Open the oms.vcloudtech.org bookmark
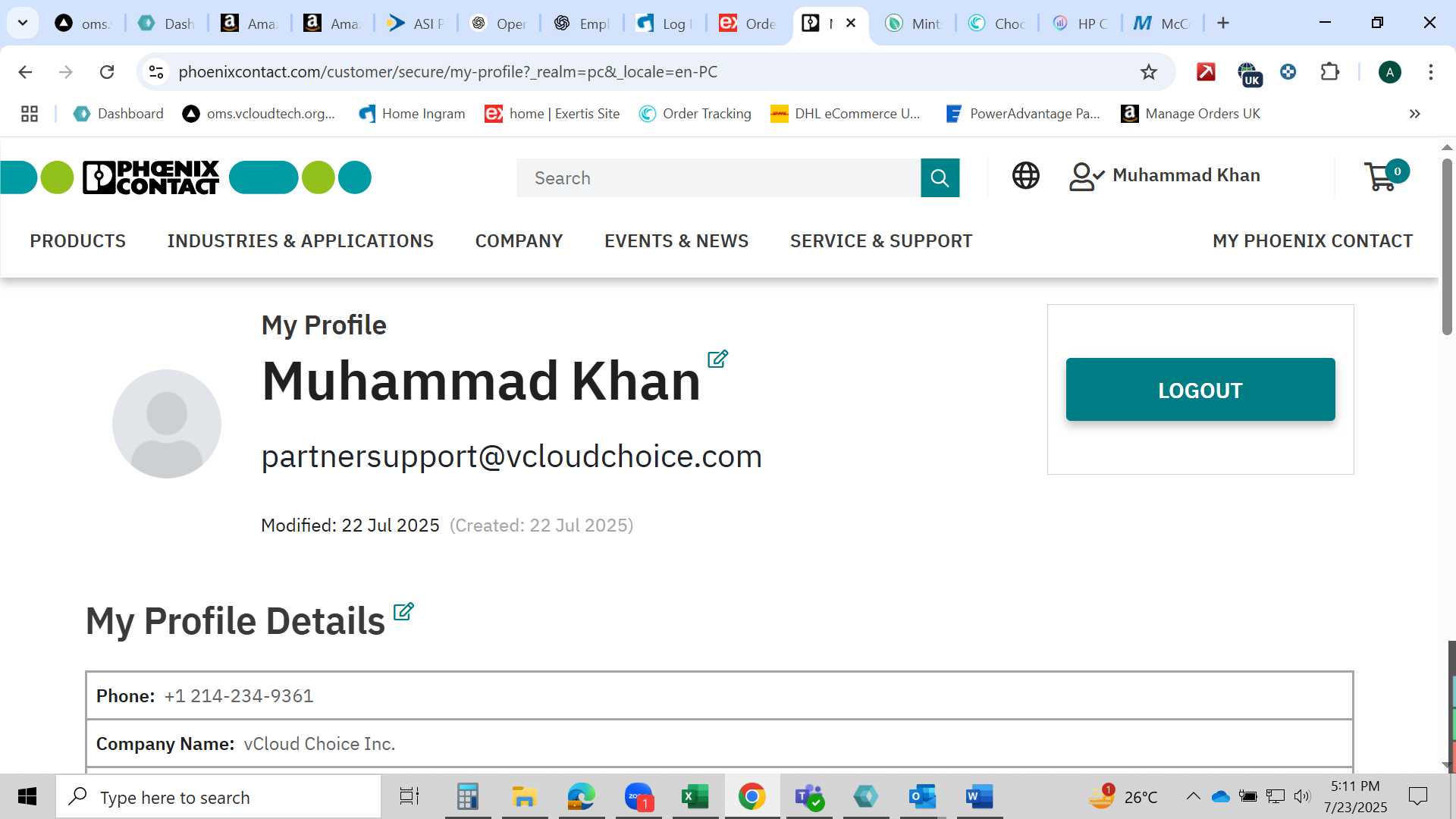1456x819 pixels. click(x=259, y=114)
